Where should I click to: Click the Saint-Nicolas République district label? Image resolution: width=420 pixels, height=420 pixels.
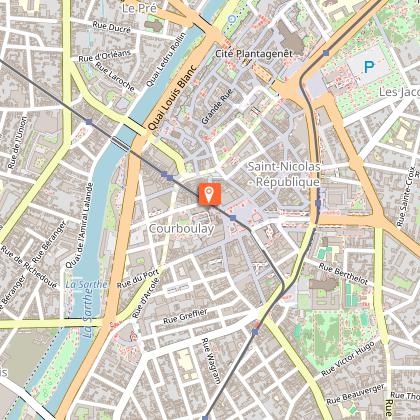click(x=284, y=174)
